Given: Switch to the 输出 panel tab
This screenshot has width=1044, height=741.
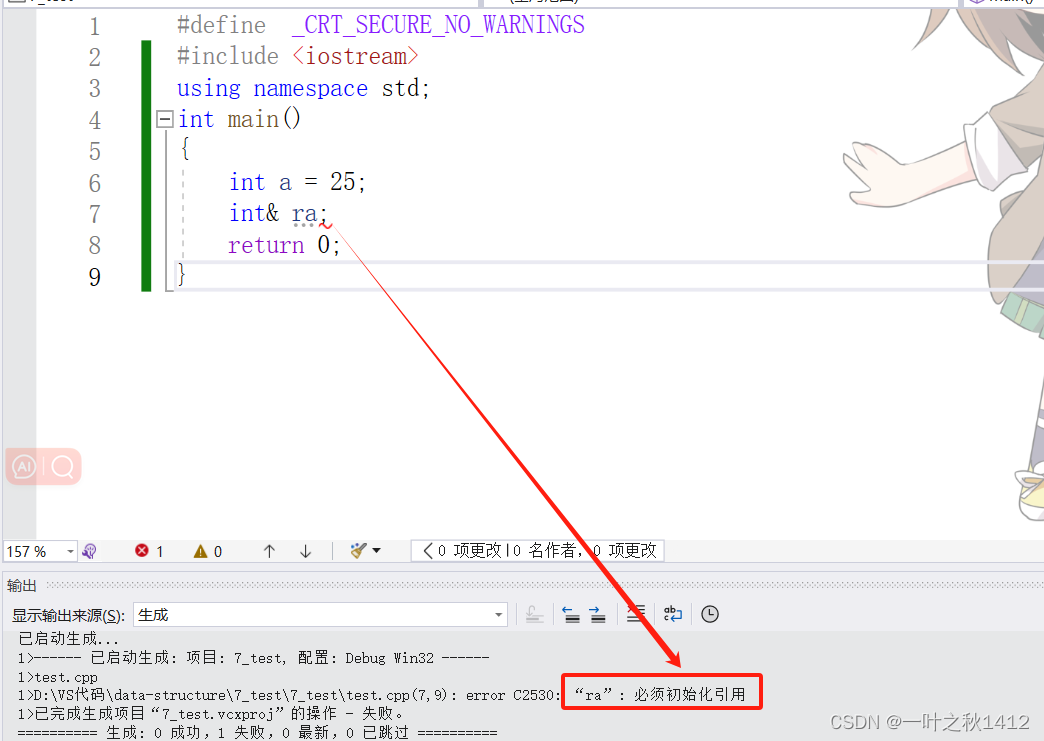Looking at the screenshot, I should pos(21,585).
